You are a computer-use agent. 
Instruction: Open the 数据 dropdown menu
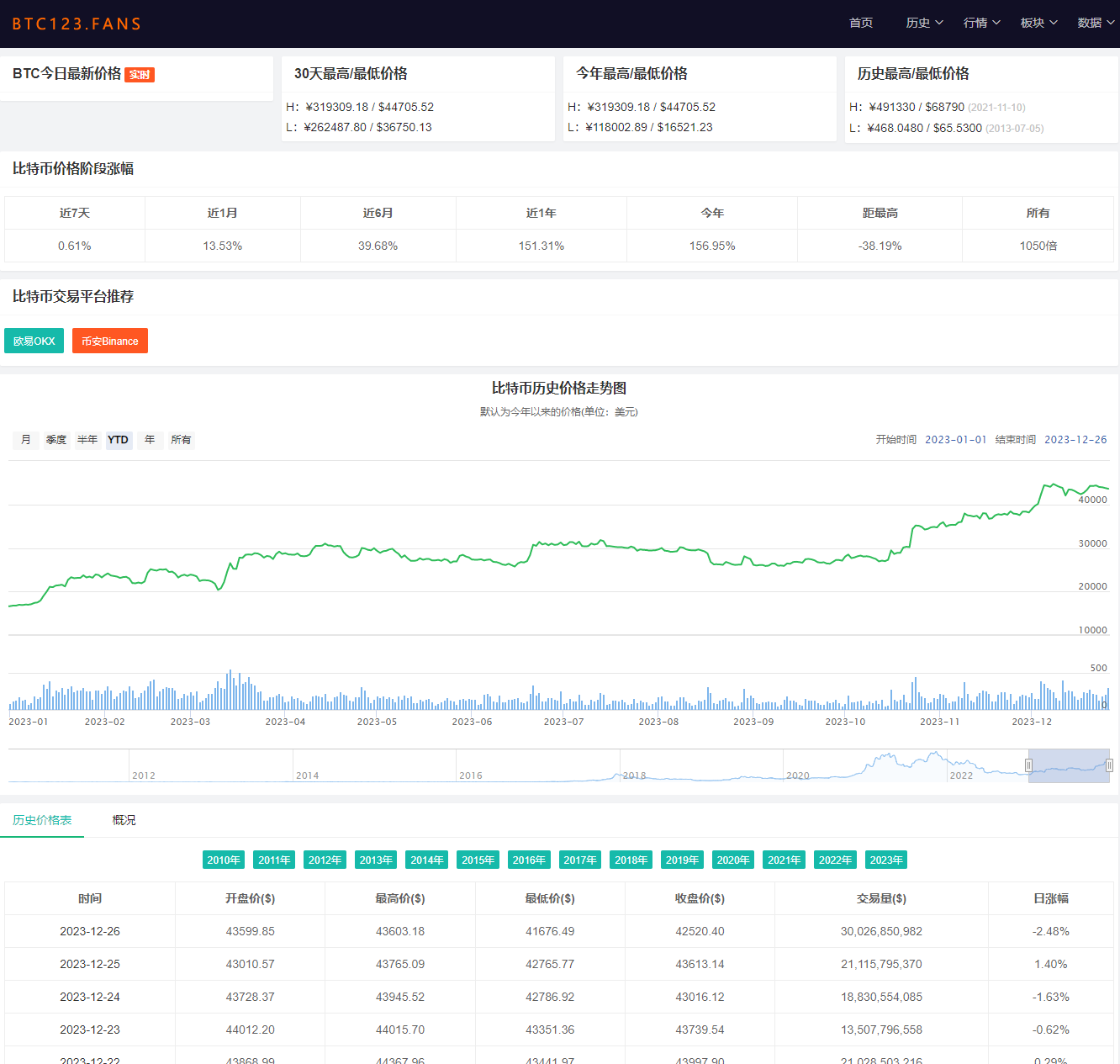tap(1096, 23)
